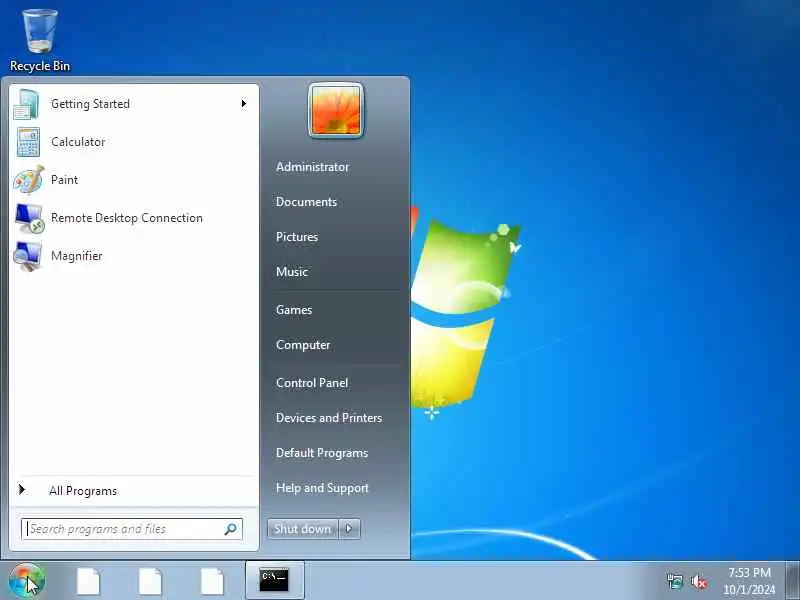Click the Remote Desktop Connection icon
Image resolution: width=800 pixels, height=600 pixels.
pyautogui.click(x=29, y=218)
